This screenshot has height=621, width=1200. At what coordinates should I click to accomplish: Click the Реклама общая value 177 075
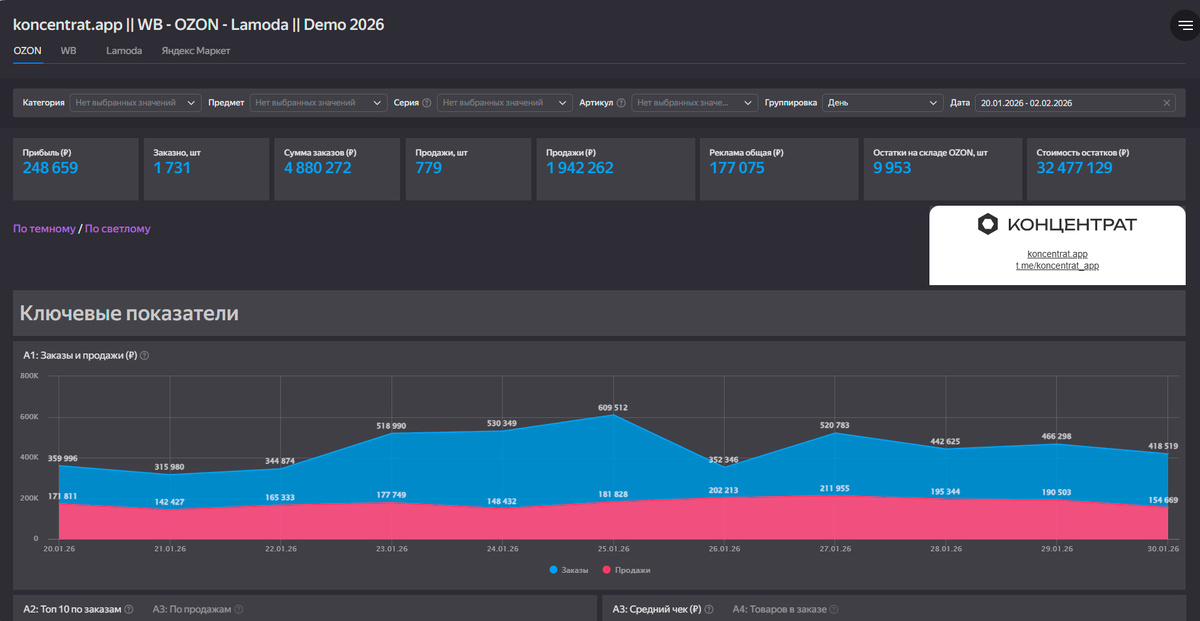click(737, 168)
